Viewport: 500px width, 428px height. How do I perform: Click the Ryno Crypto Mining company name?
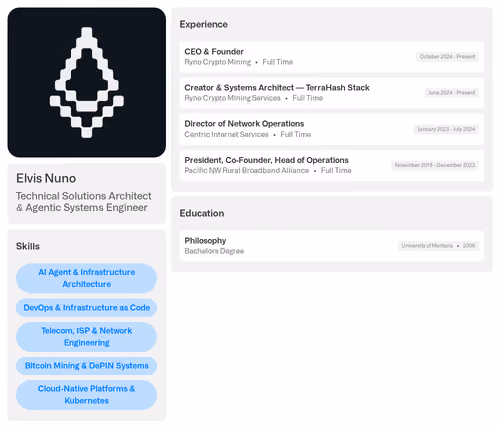[218, 62]
